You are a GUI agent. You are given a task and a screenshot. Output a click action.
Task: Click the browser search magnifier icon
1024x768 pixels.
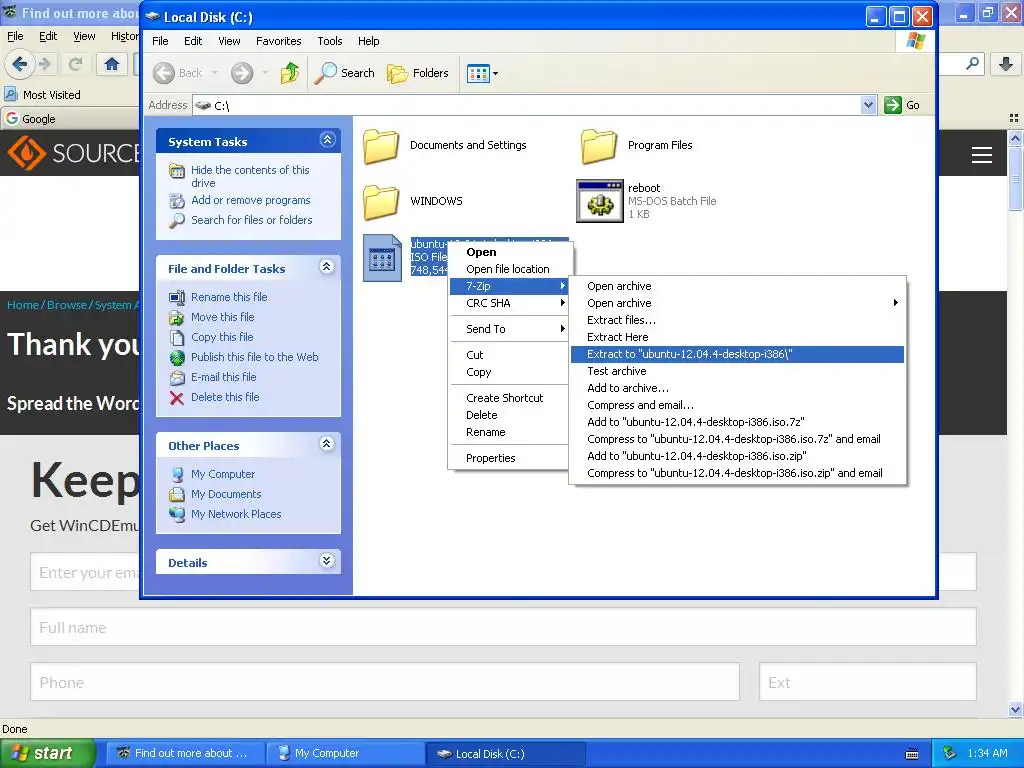(x=972, y=64)
